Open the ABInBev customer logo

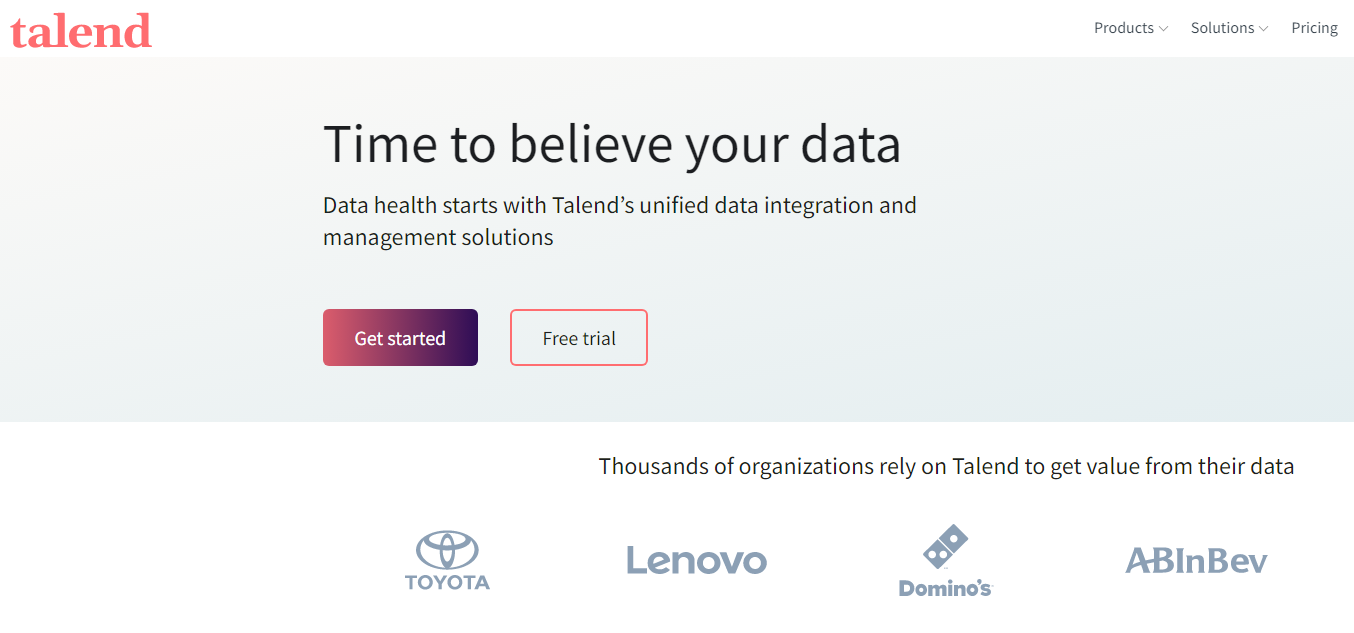[x=1196, y=560]
